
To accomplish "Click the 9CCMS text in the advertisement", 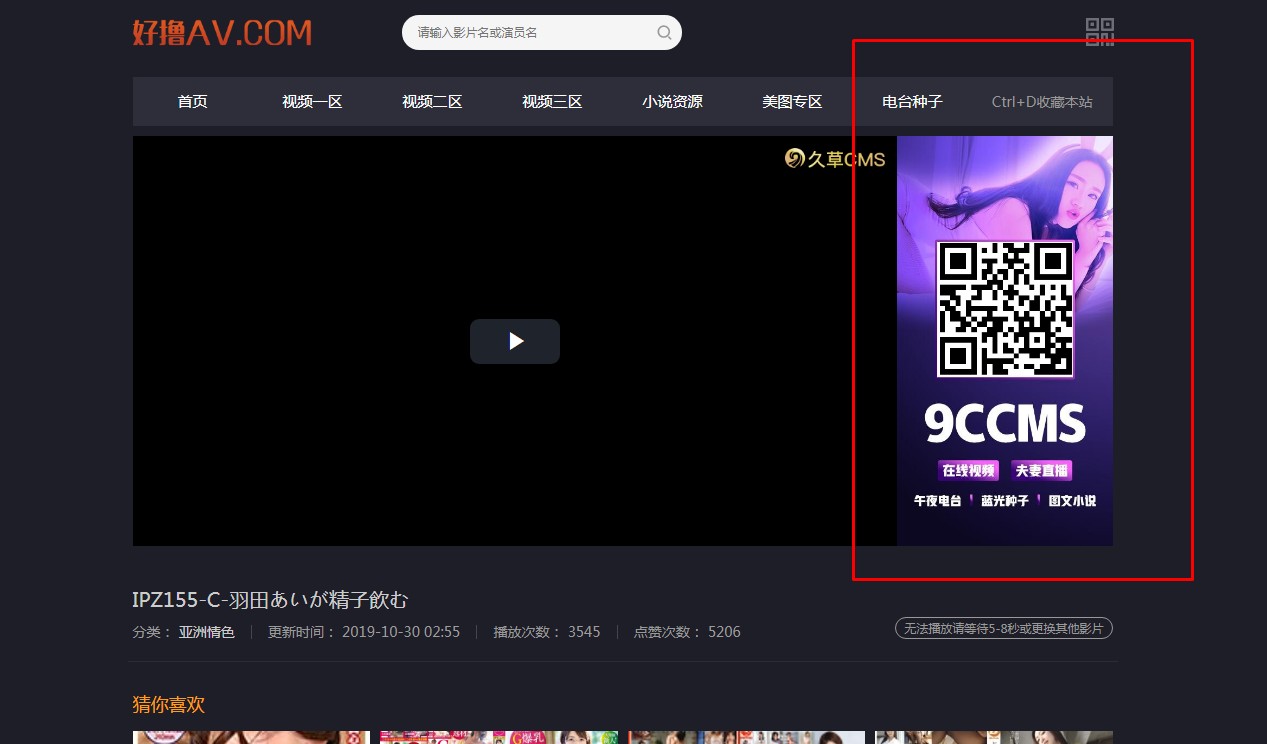I will [x=1003, y=422].
